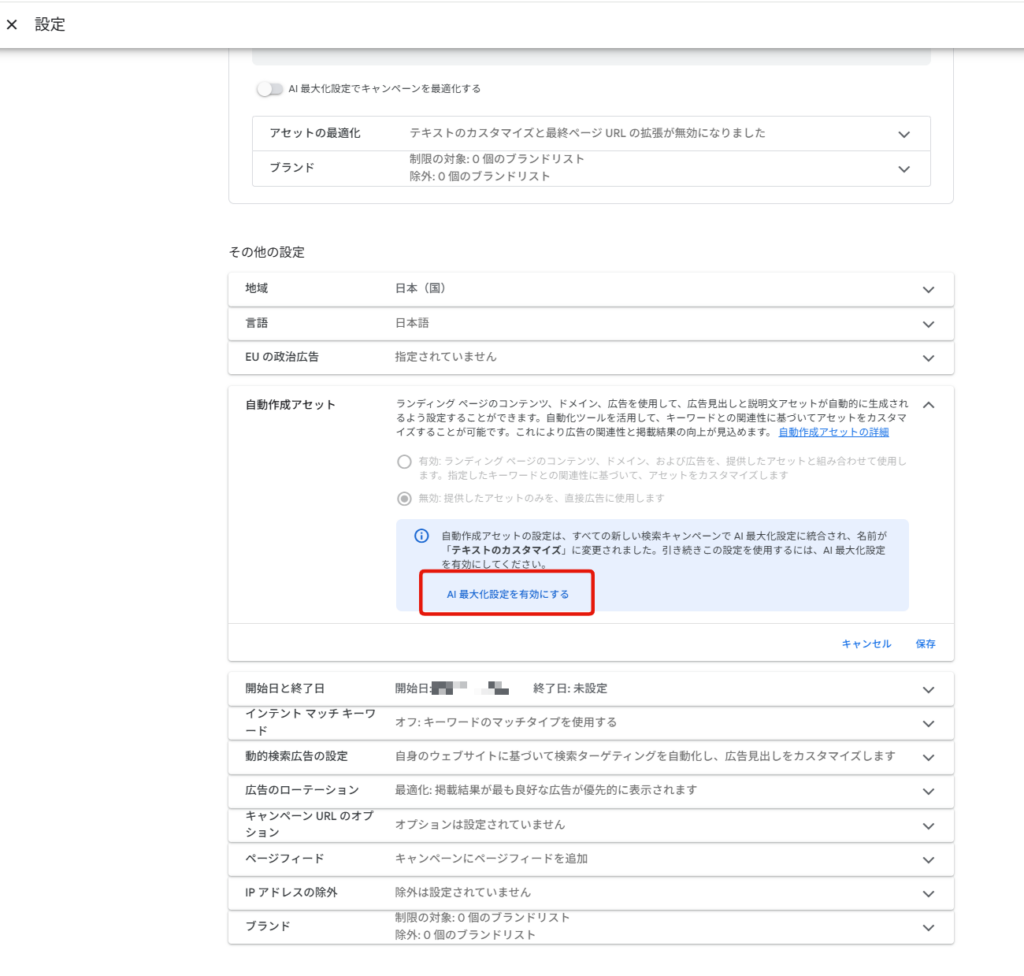Viewport: 1024px width, 976px height.
Task: Expand インテント マッチ キーワード row chevron
Action: pyautogui.click(x=928, y=724)
